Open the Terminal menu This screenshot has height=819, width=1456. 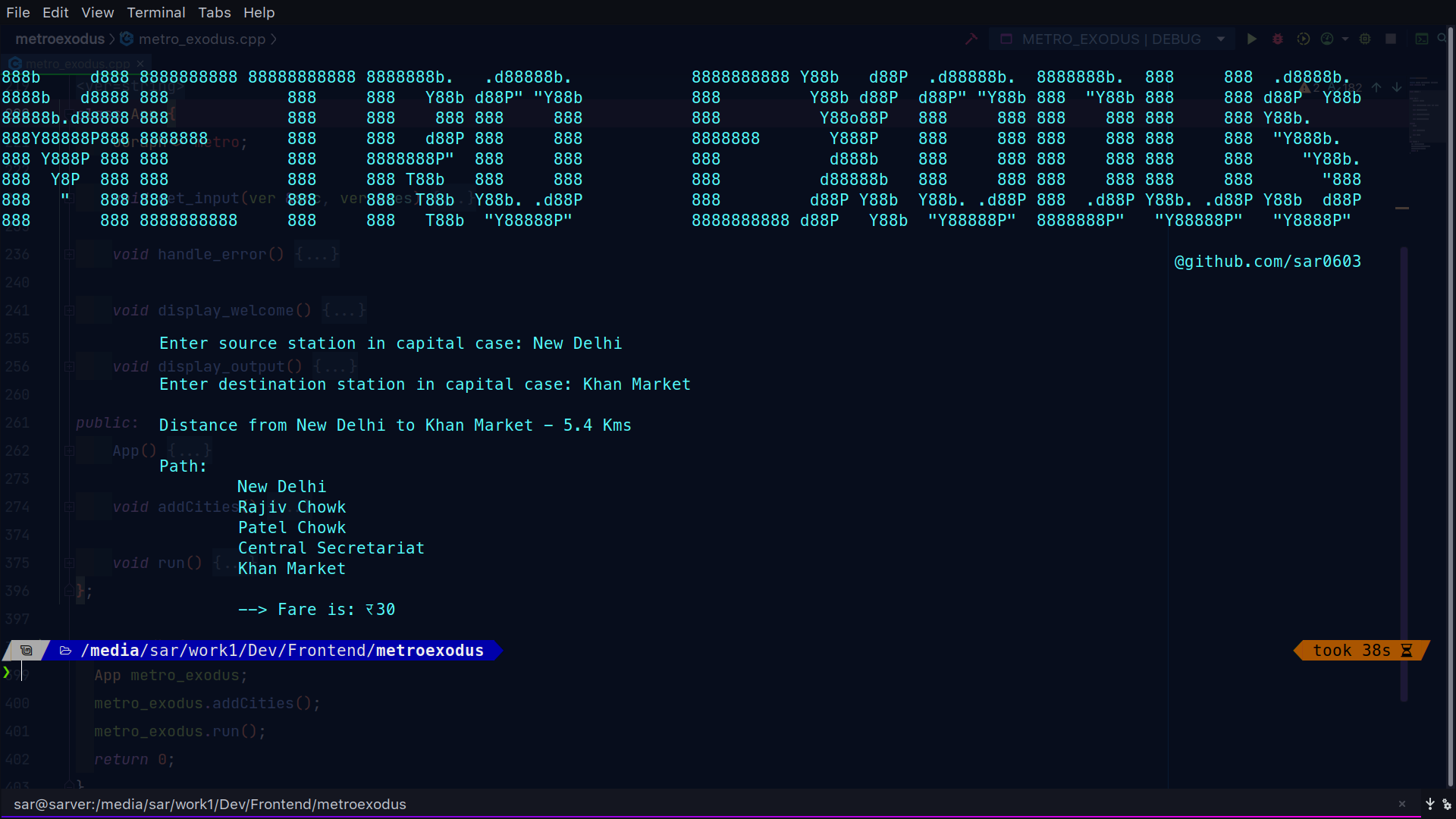[x=155, y=13]
